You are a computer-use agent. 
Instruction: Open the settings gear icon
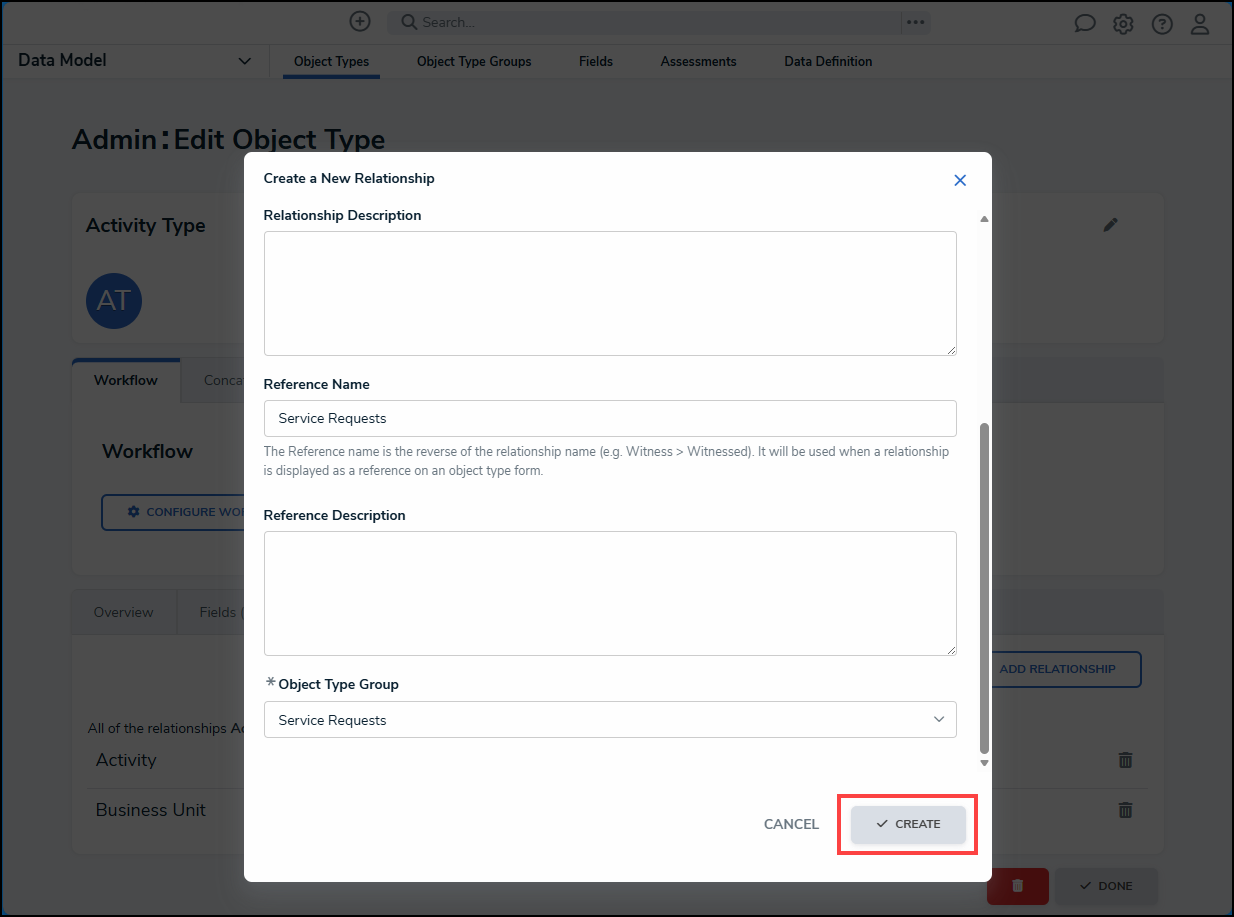pos(1123,24)
